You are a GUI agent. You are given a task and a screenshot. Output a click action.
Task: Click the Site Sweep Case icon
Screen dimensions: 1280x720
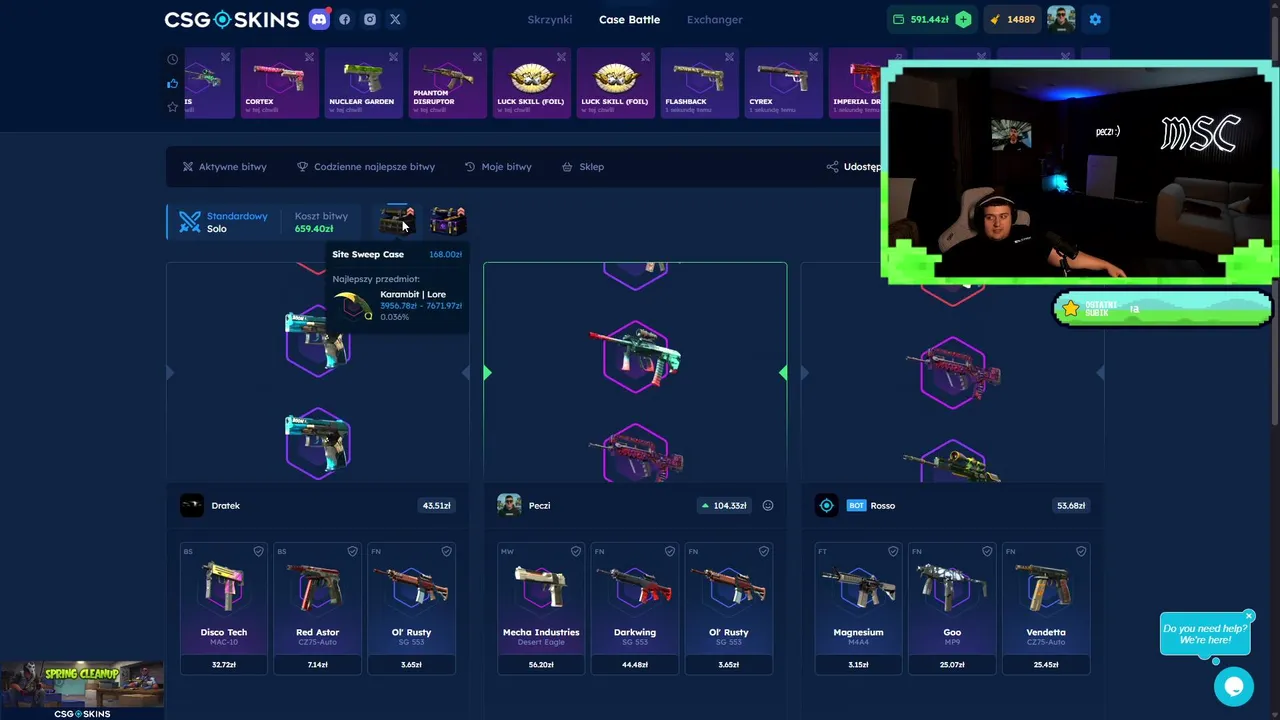[397, 220]
